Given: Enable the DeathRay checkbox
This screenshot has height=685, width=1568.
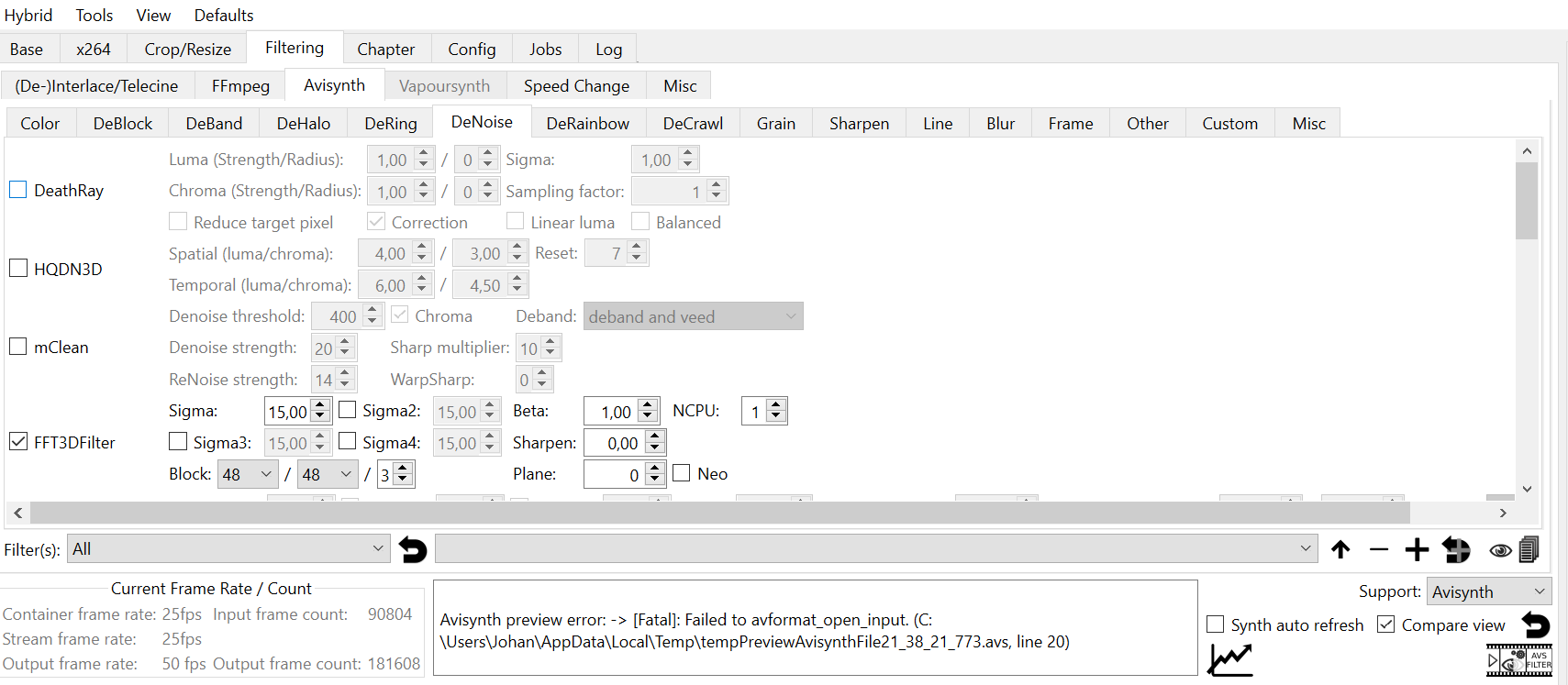Looking at the screenshot, I should [x=18, y=190].
